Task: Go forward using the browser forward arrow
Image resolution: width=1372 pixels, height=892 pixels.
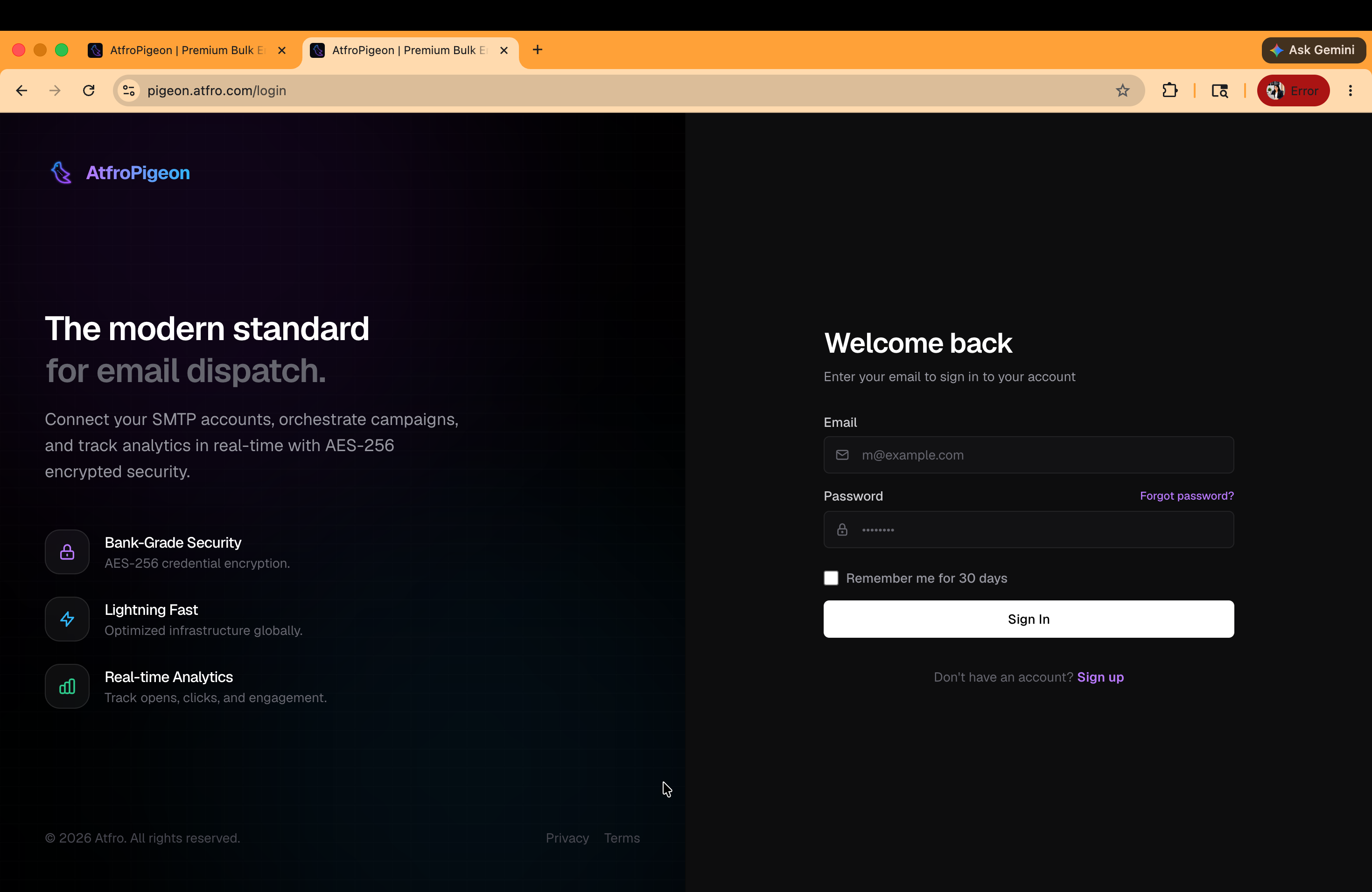Action: [x=55, y=91]
